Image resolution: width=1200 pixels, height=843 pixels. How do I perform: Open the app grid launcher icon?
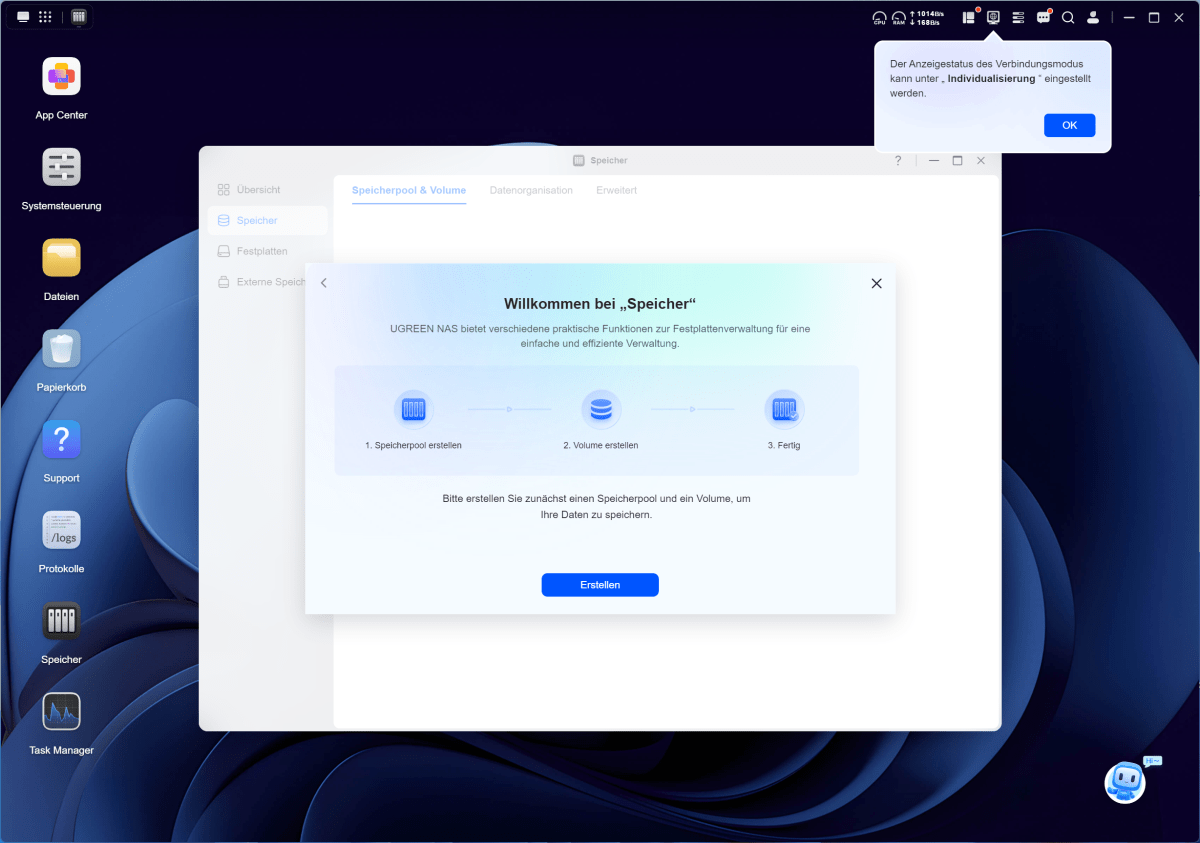pos(45,17)
